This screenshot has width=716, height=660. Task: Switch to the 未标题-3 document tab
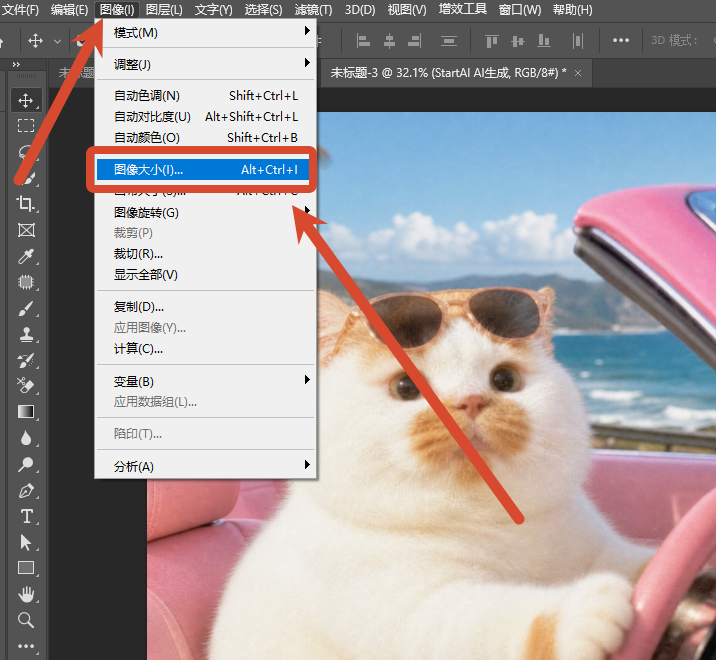448,73
